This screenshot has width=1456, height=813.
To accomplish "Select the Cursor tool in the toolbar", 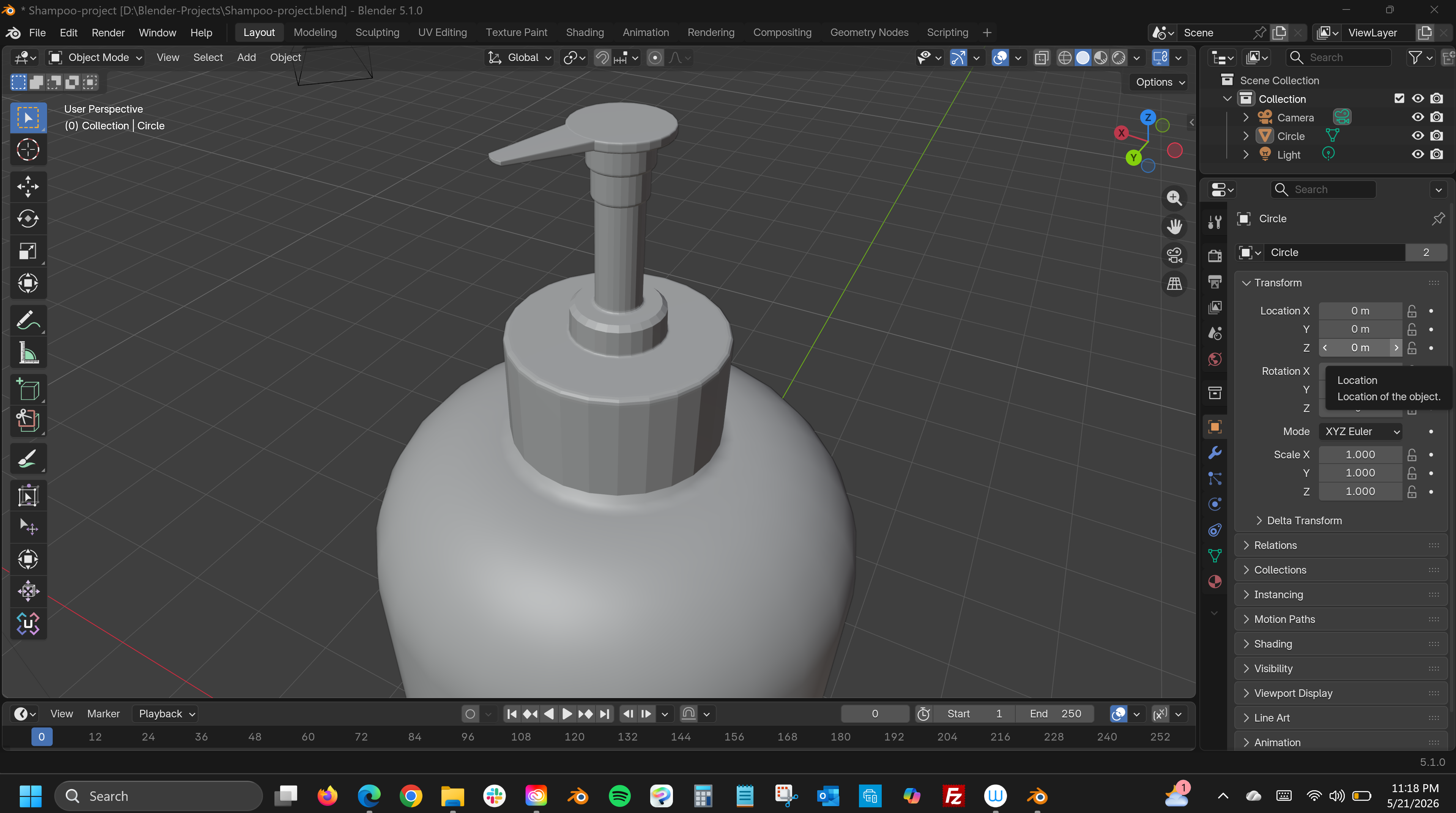I will coord(28,150).
